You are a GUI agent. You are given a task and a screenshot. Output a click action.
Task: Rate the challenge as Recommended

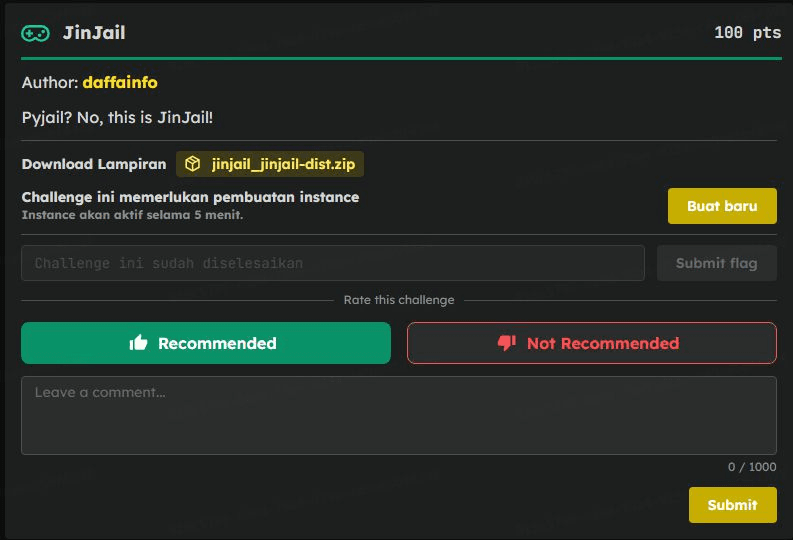tap(205, 343)
